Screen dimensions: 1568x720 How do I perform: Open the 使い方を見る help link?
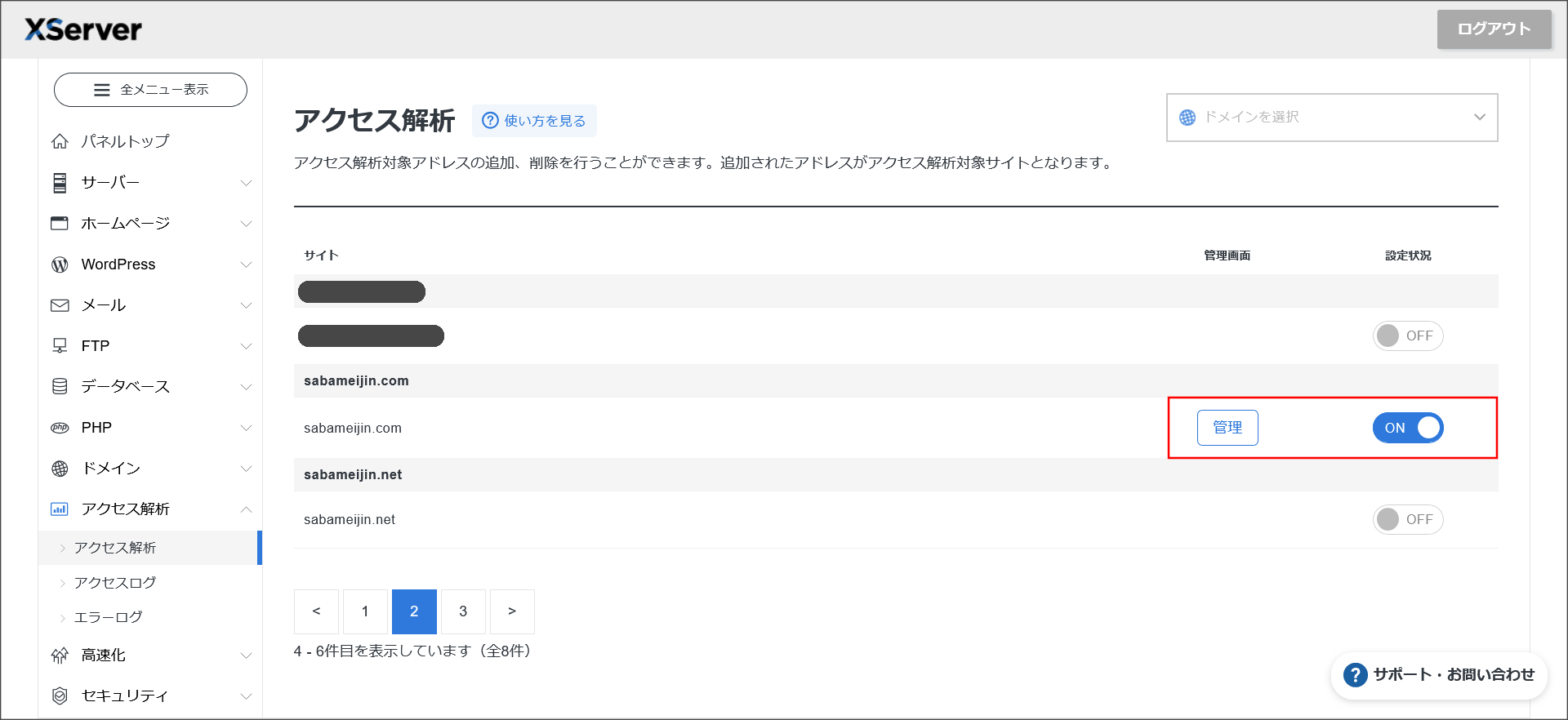coord(534,121)
